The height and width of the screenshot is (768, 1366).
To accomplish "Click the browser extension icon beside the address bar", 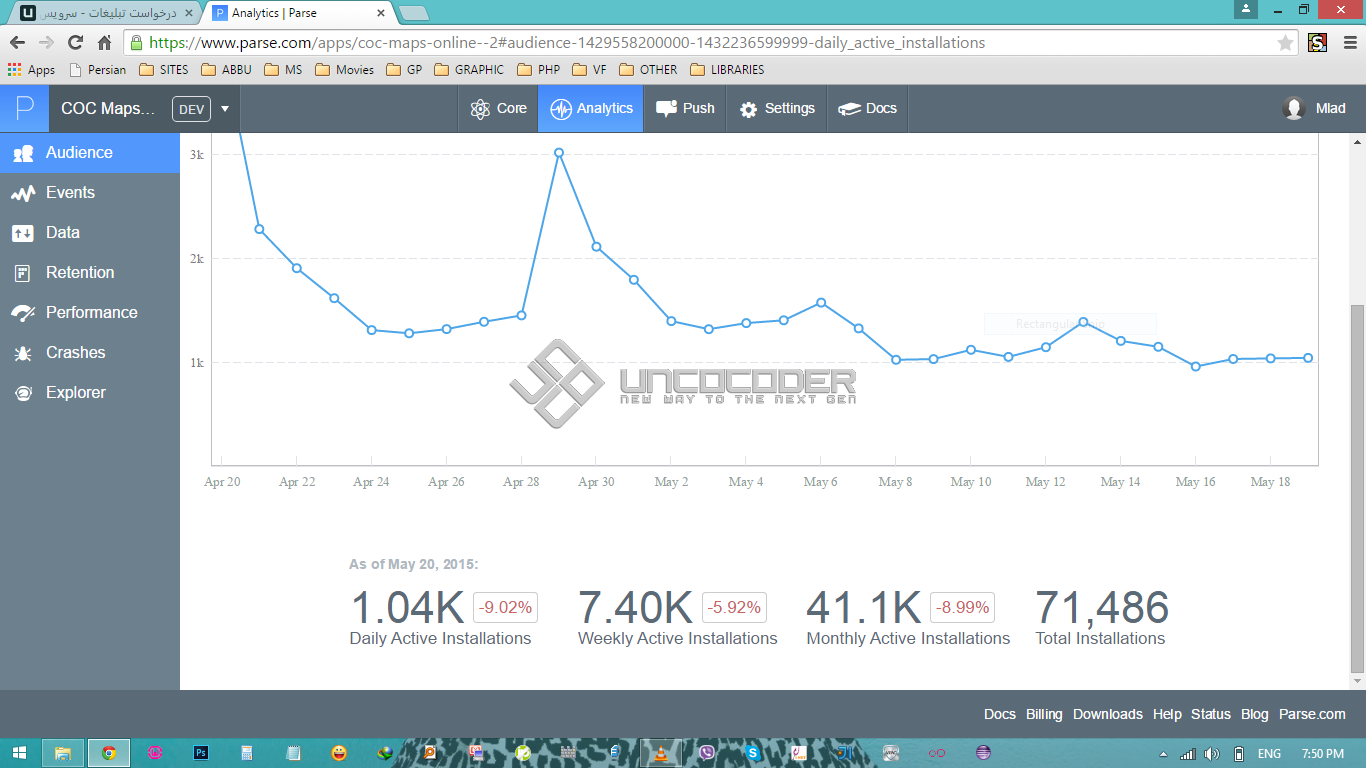I will click(1317, 43).
